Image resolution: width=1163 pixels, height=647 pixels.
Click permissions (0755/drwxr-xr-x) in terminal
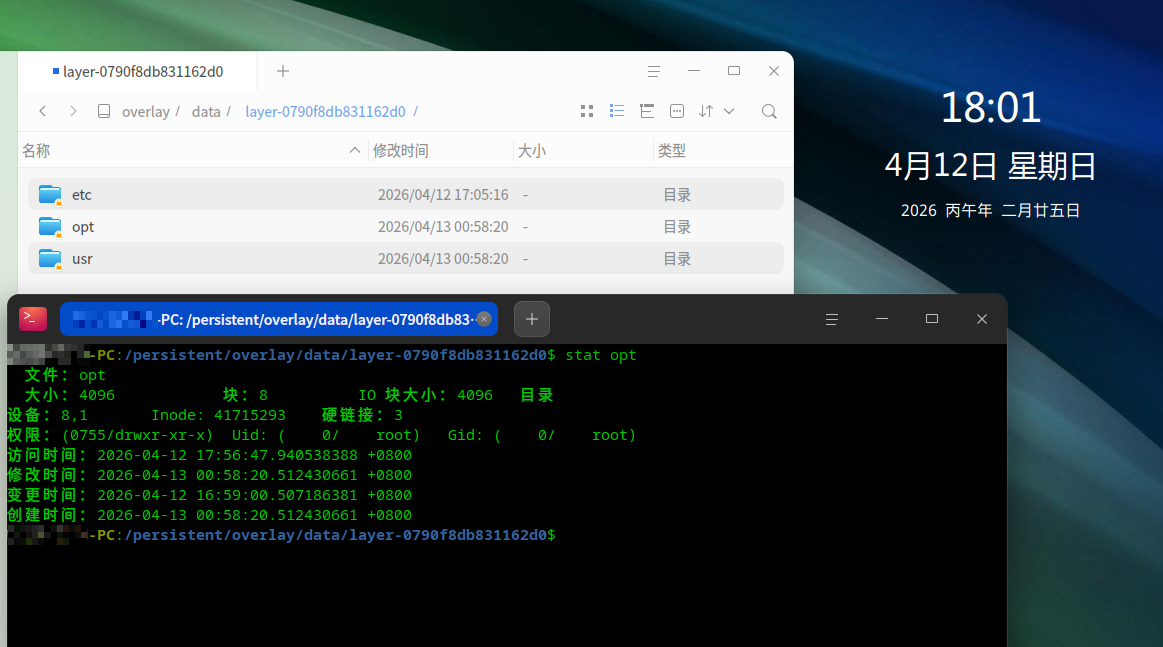tap(137, 436)
